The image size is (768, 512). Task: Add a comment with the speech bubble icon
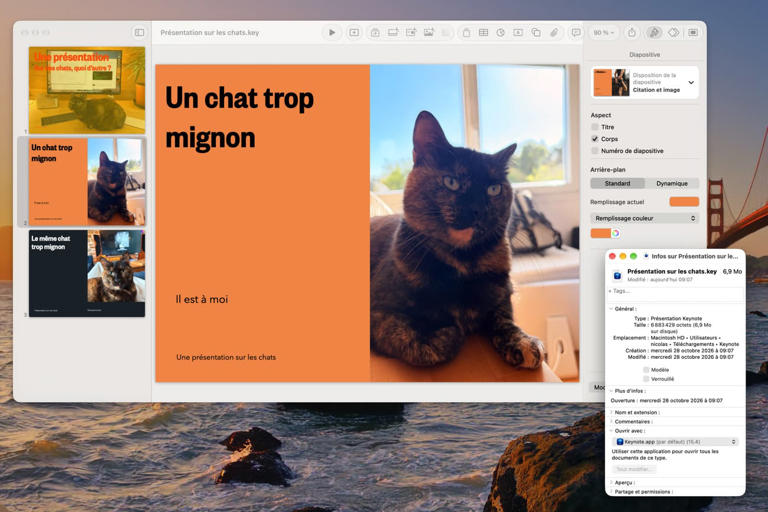576,33
